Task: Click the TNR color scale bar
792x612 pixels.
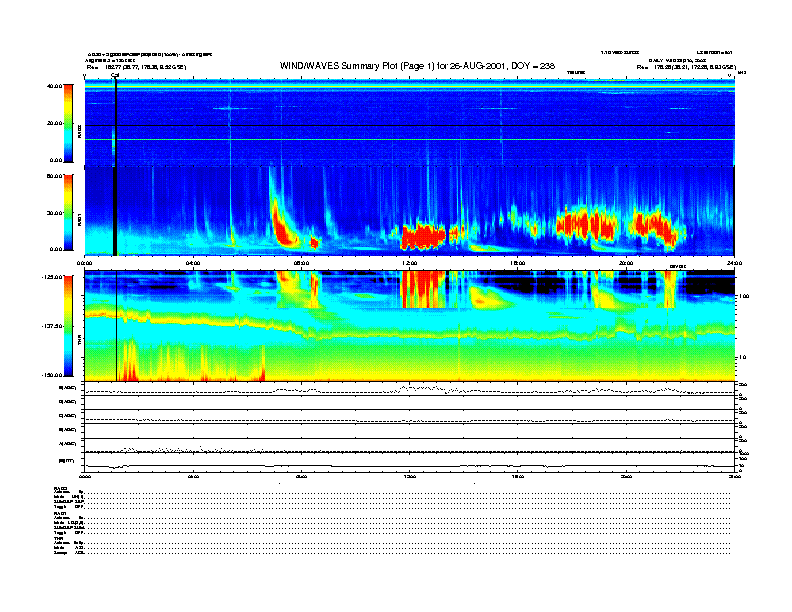Action: point(68,326)
